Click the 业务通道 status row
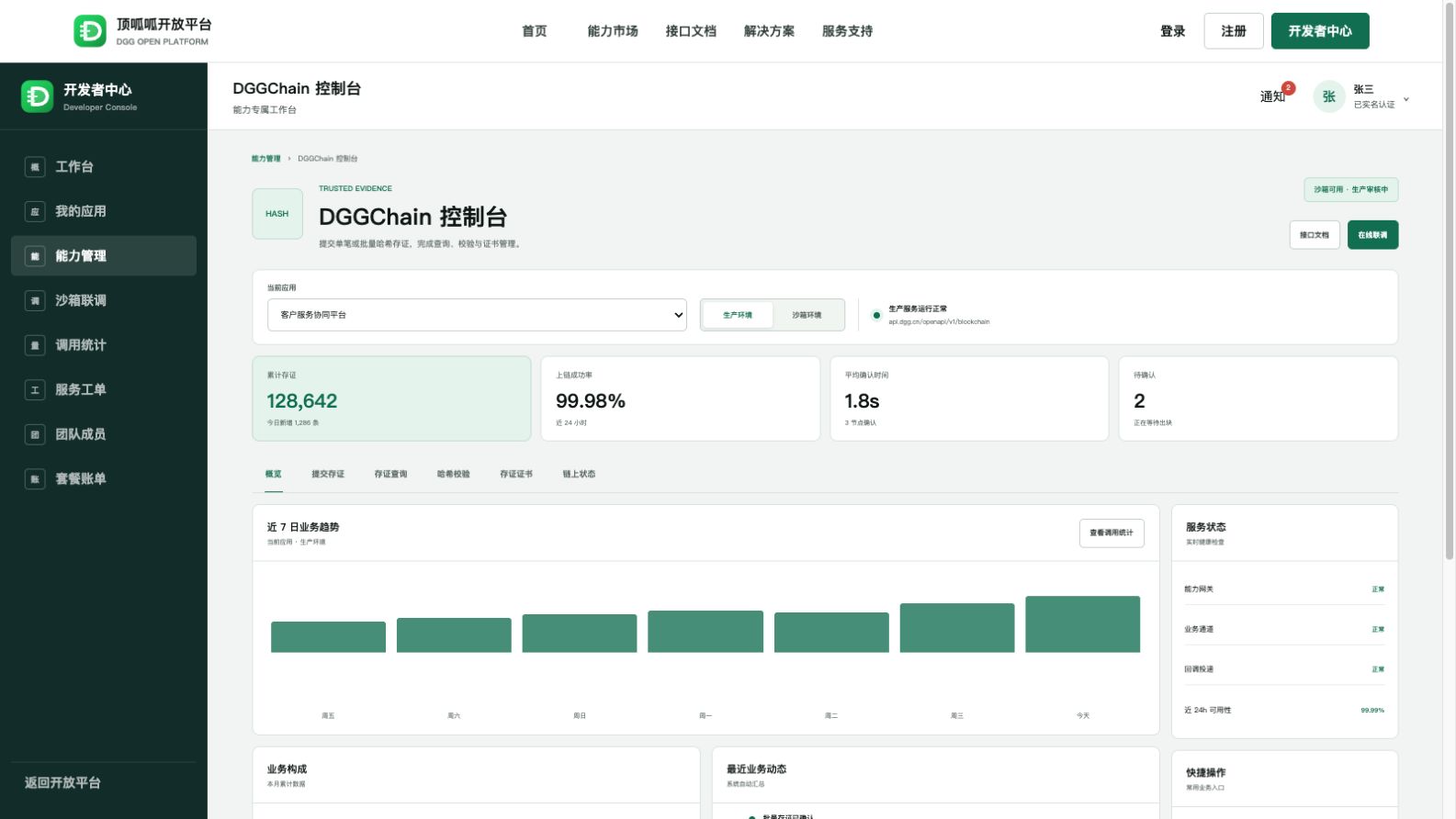This screenshot has width=1456, height=819. point(1284,629)
